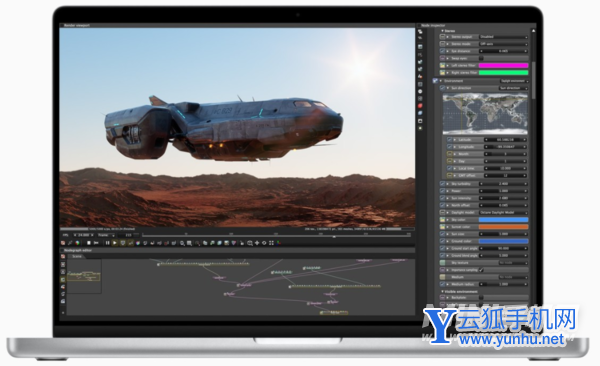Click the FPS value field

83,235
